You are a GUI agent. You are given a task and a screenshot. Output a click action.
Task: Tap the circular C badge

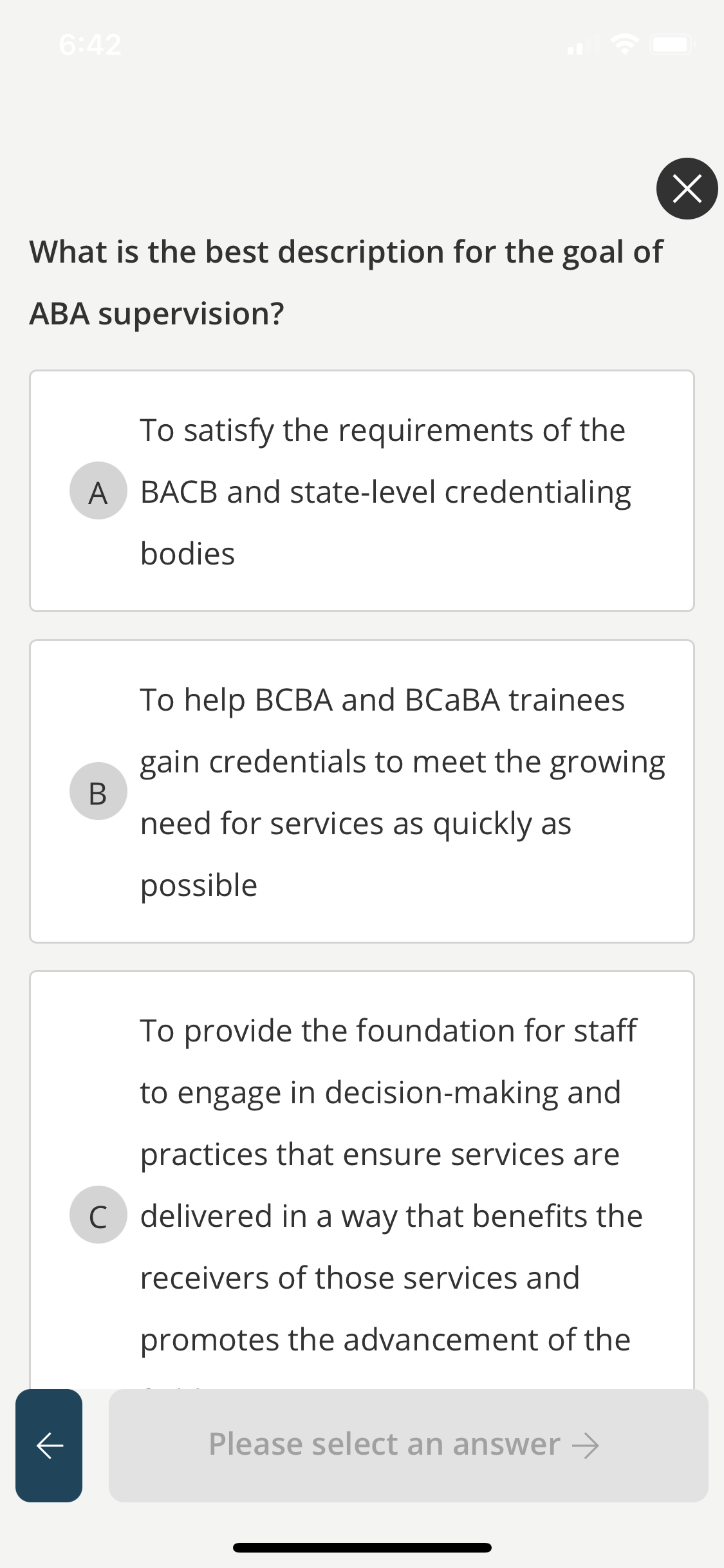point(98,1215)
